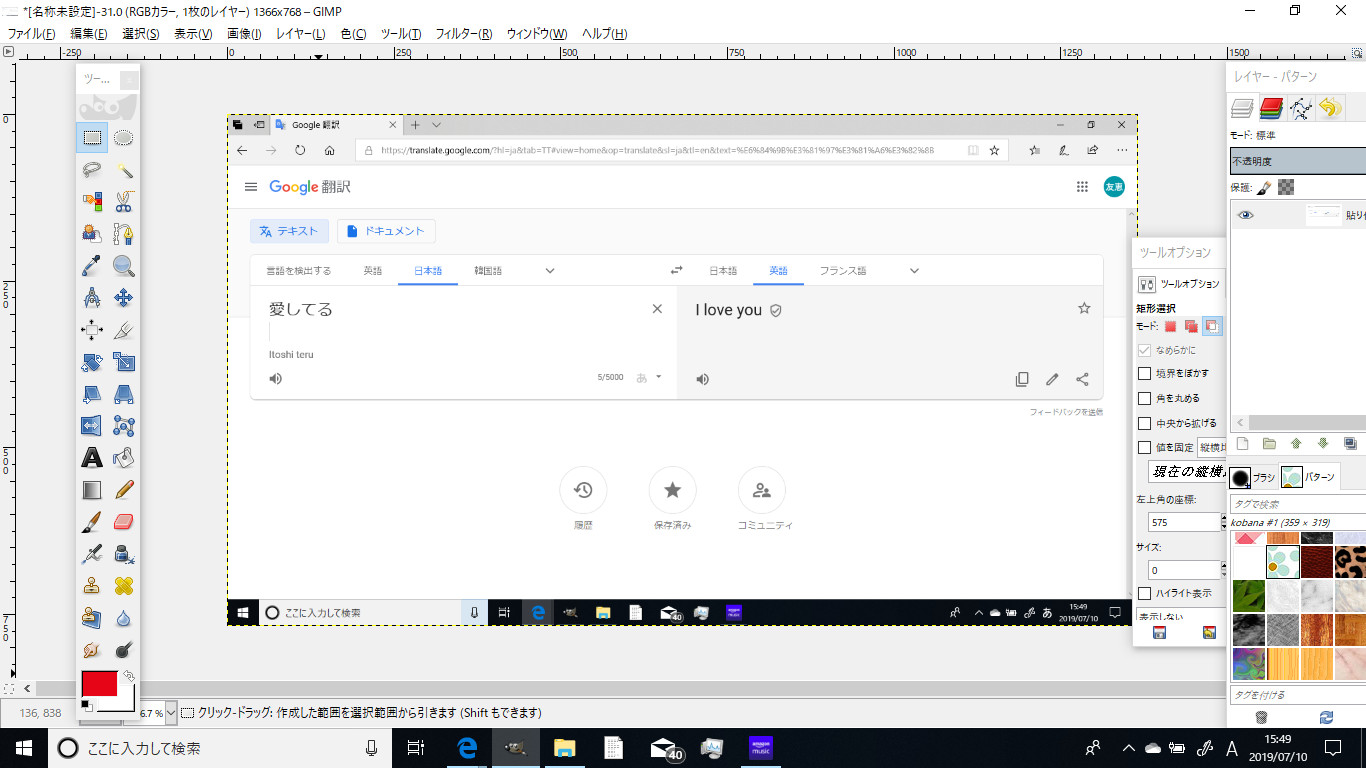Select the Color Picker eyedropper tool
Viewport: 1366px width, 768px height.
click(x=92, y=266)
